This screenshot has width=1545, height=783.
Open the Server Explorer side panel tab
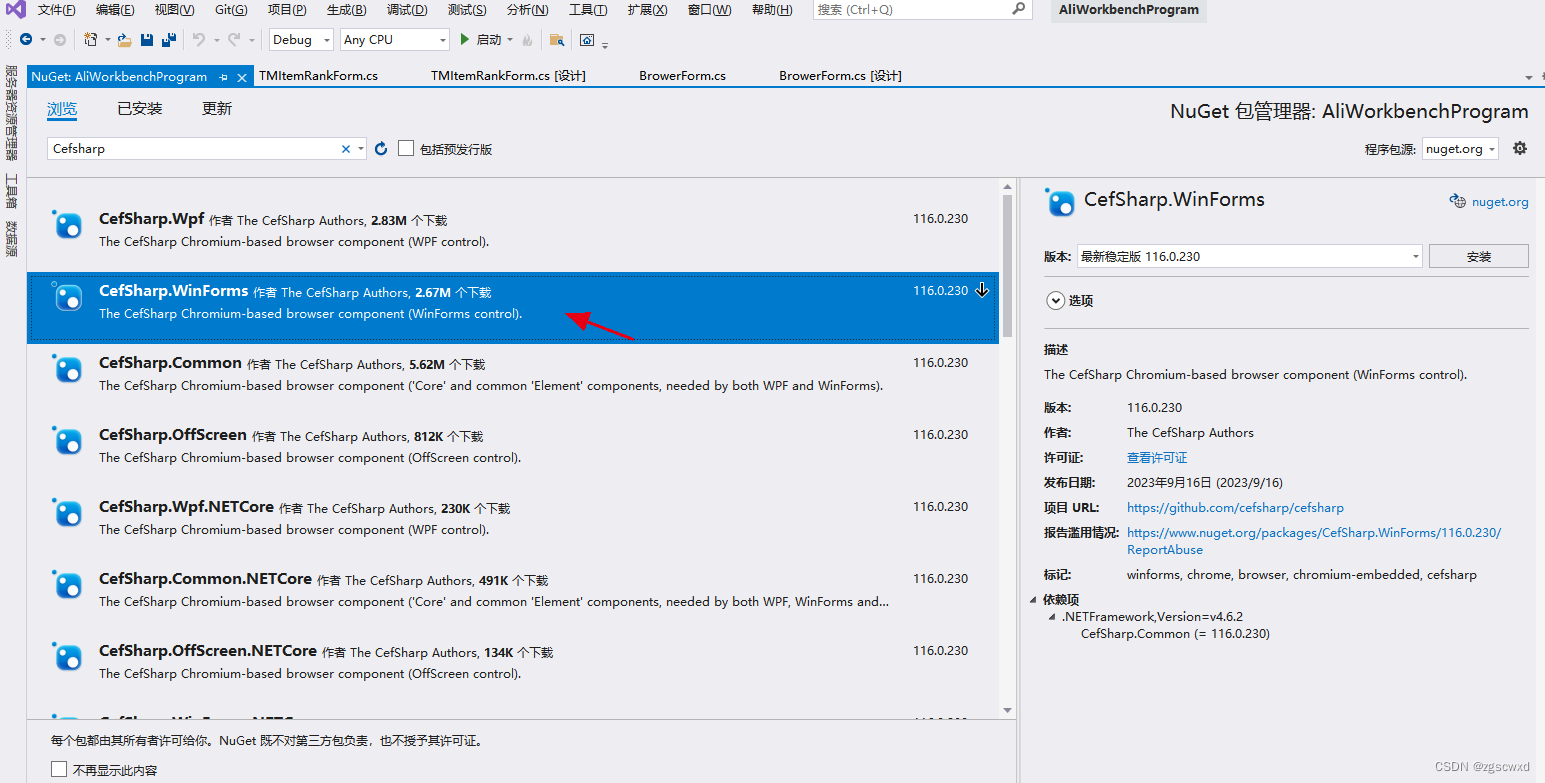coord(12,112)
